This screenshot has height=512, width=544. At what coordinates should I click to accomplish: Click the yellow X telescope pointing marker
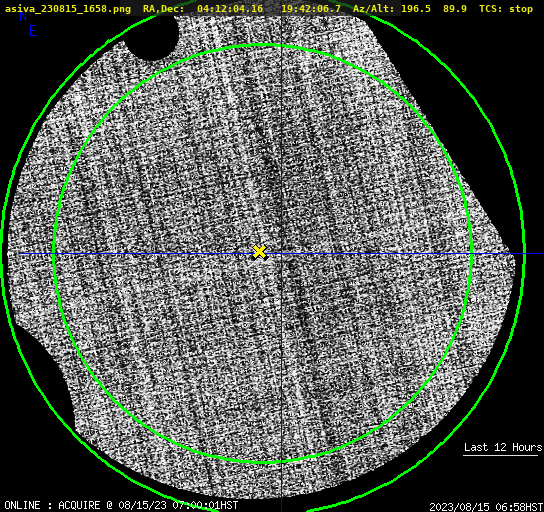[259, 252]
